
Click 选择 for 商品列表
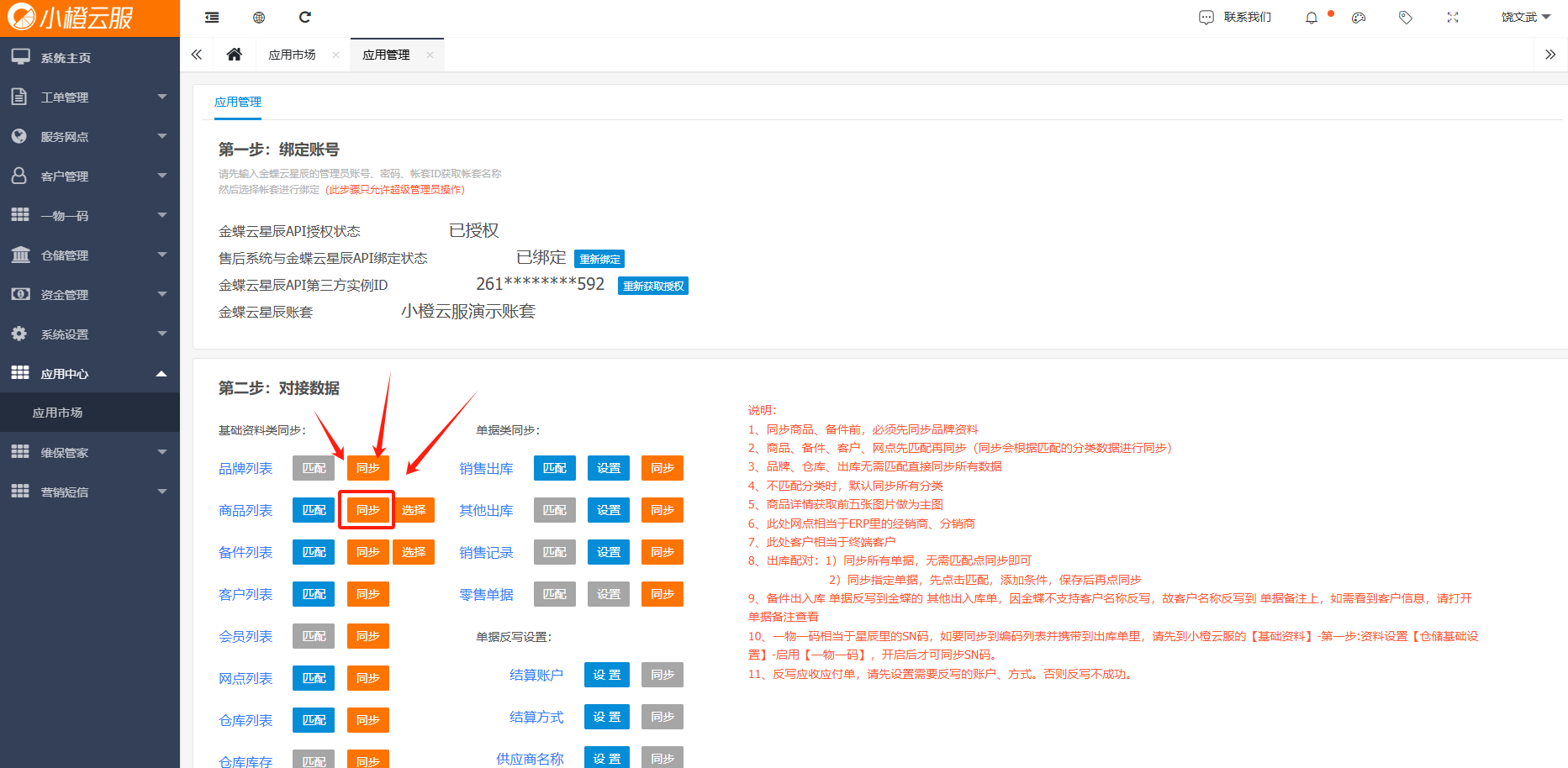(414, 510)
